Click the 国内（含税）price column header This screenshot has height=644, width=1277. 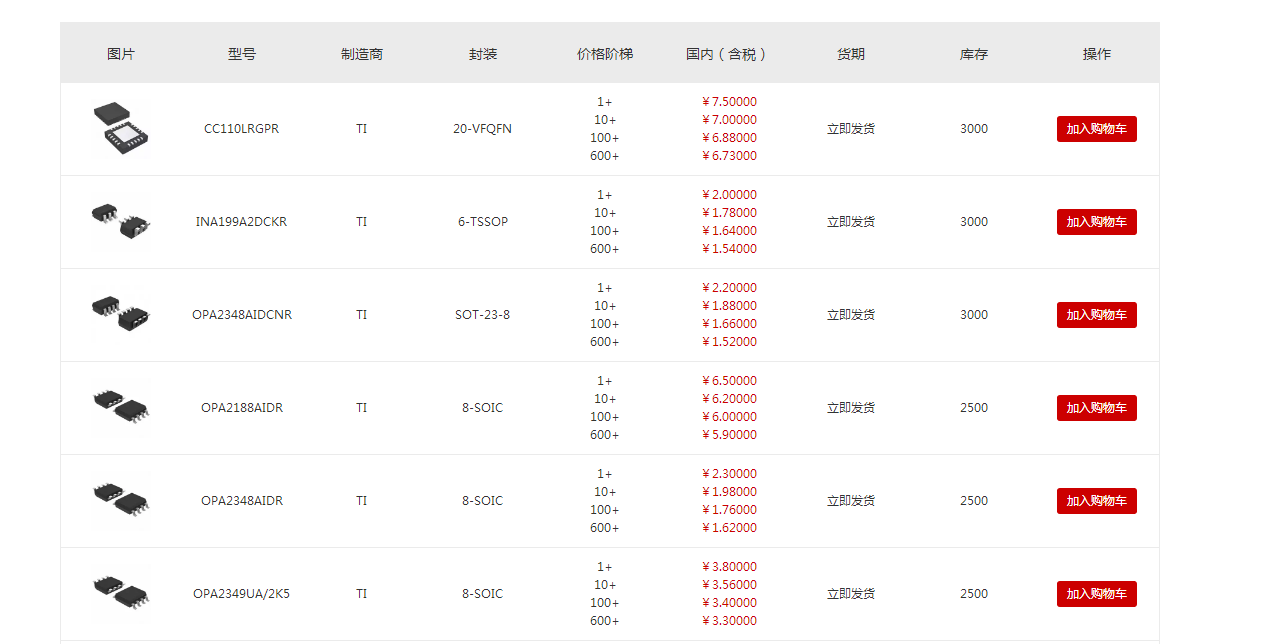727,54
